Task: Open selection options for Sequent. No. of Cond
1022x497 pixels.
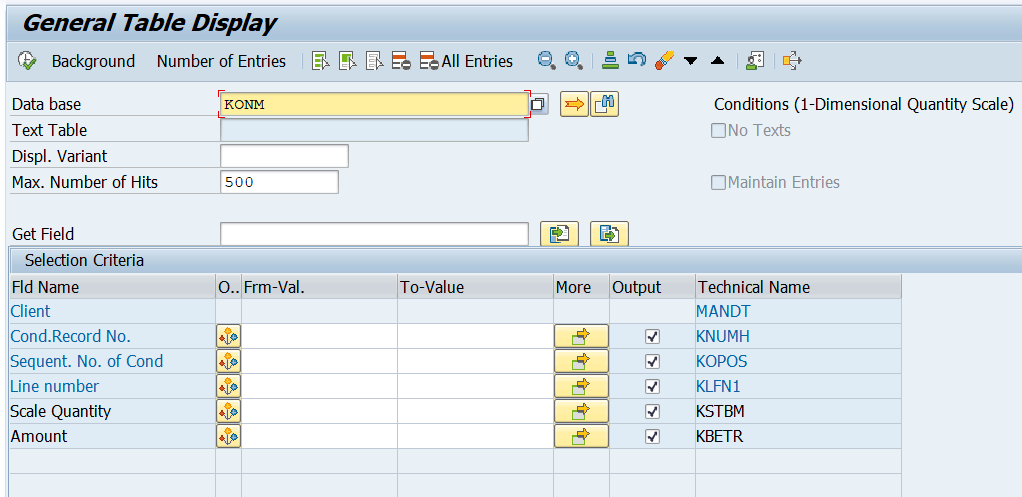Action: [228, 362]
